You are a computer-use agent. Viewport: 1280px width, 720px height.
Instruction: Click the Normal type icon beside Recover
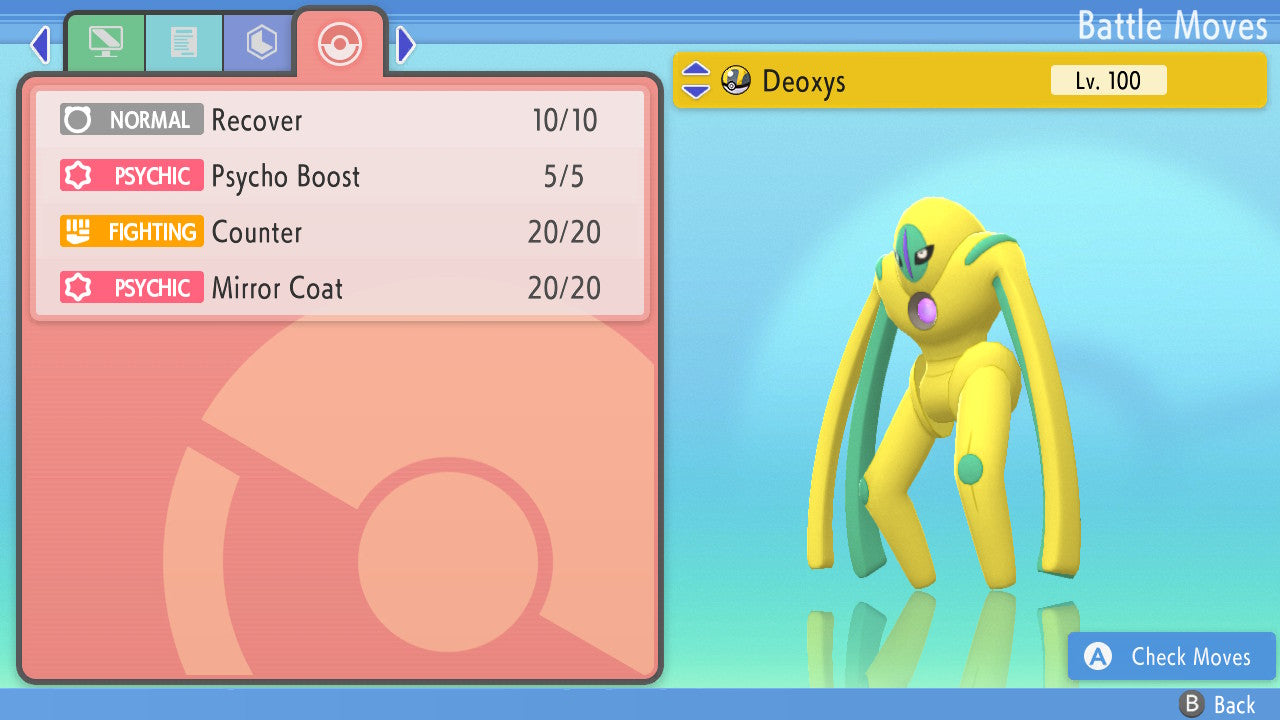coord(131,120)
